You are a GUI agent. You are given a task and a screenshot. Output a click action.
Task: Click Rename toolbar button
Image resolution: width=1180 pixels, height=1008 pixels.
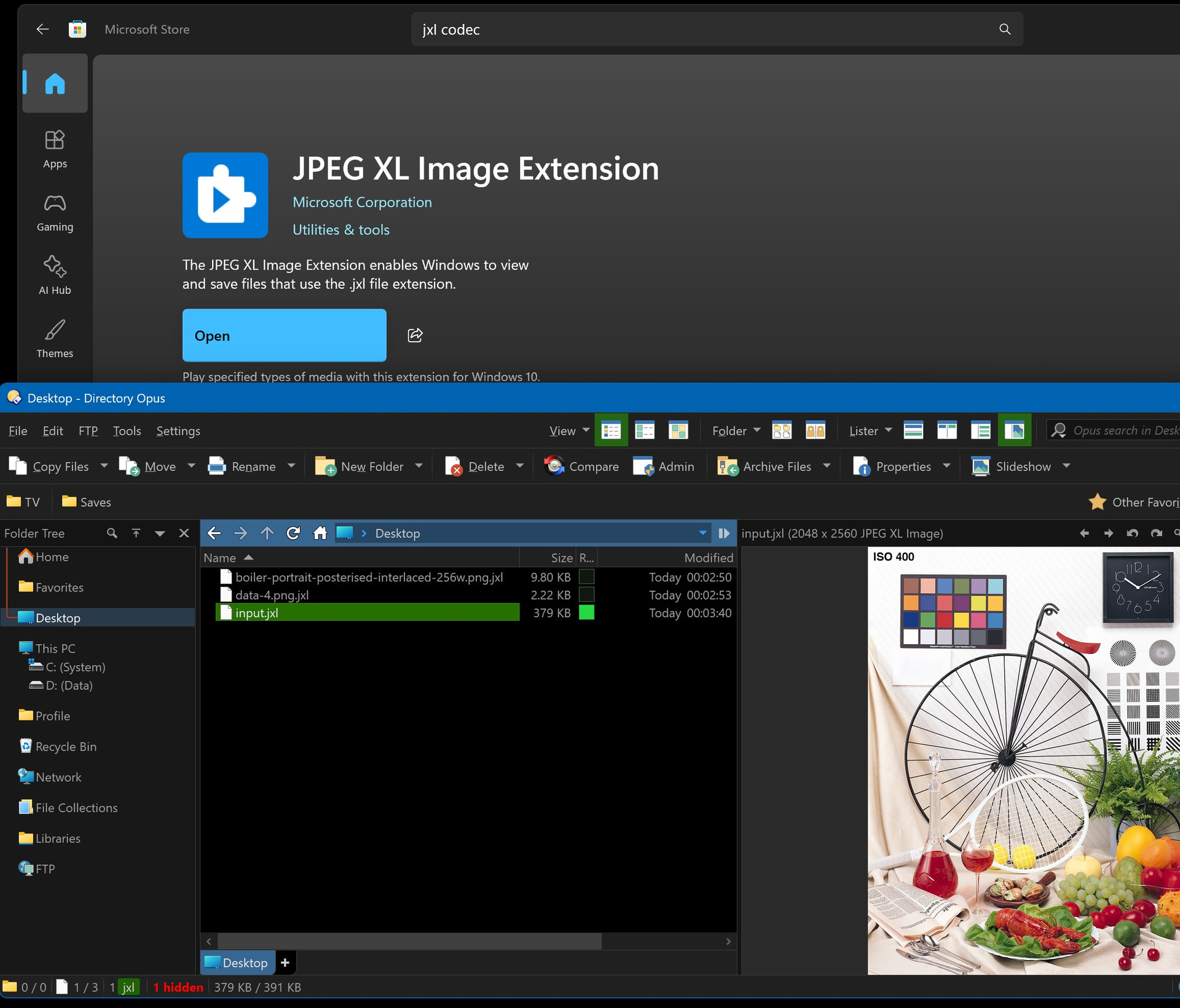(x=242, y=467)
